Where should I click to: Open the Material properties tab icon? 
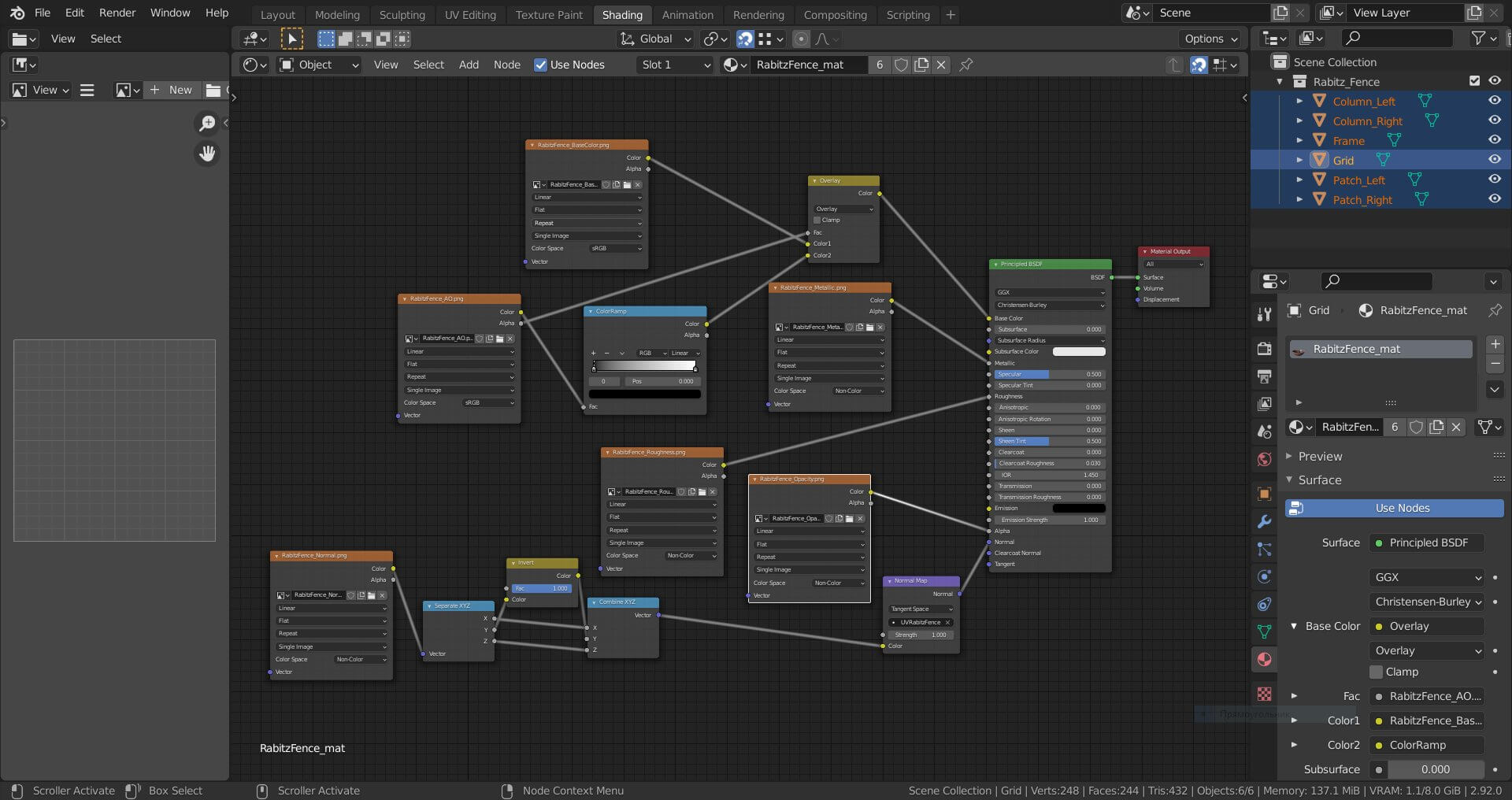(x=1264, y=660)
